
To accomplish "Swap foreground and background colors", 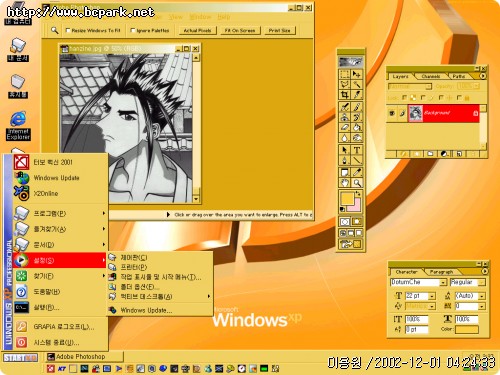I will pyautogui.click(x=358, y=193).
